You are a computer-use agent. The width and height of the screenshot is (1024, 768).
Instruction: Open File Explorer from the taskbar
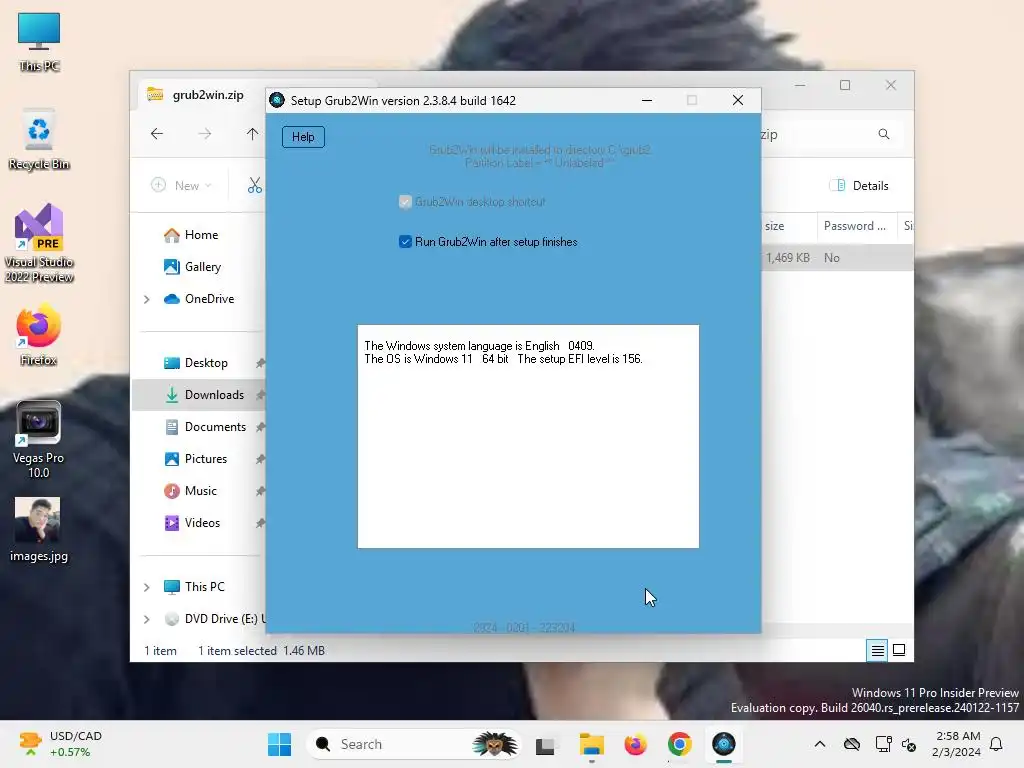point(592,744)
